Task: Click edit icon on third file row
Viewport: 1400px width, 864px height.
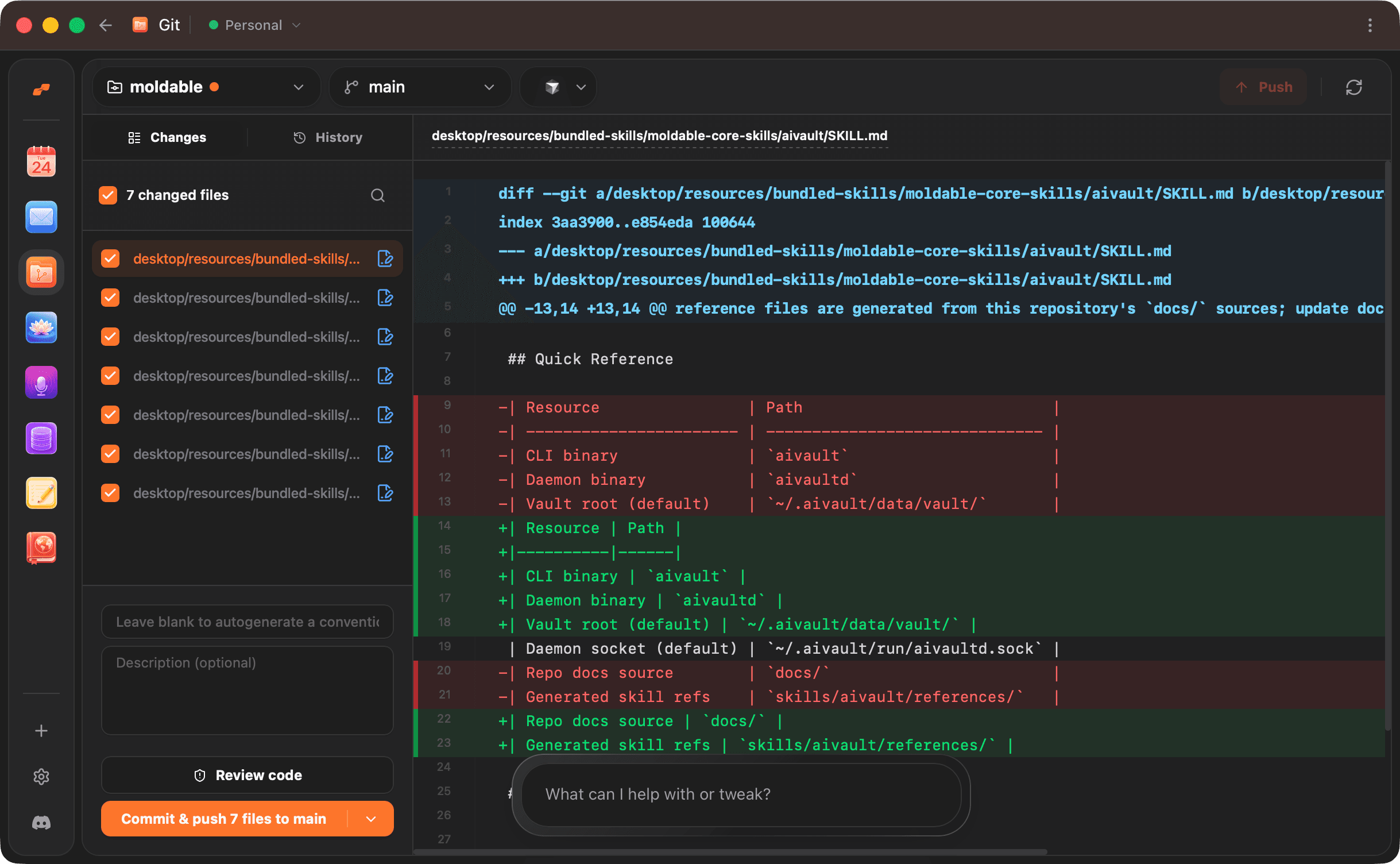Action: pos(385,337)
